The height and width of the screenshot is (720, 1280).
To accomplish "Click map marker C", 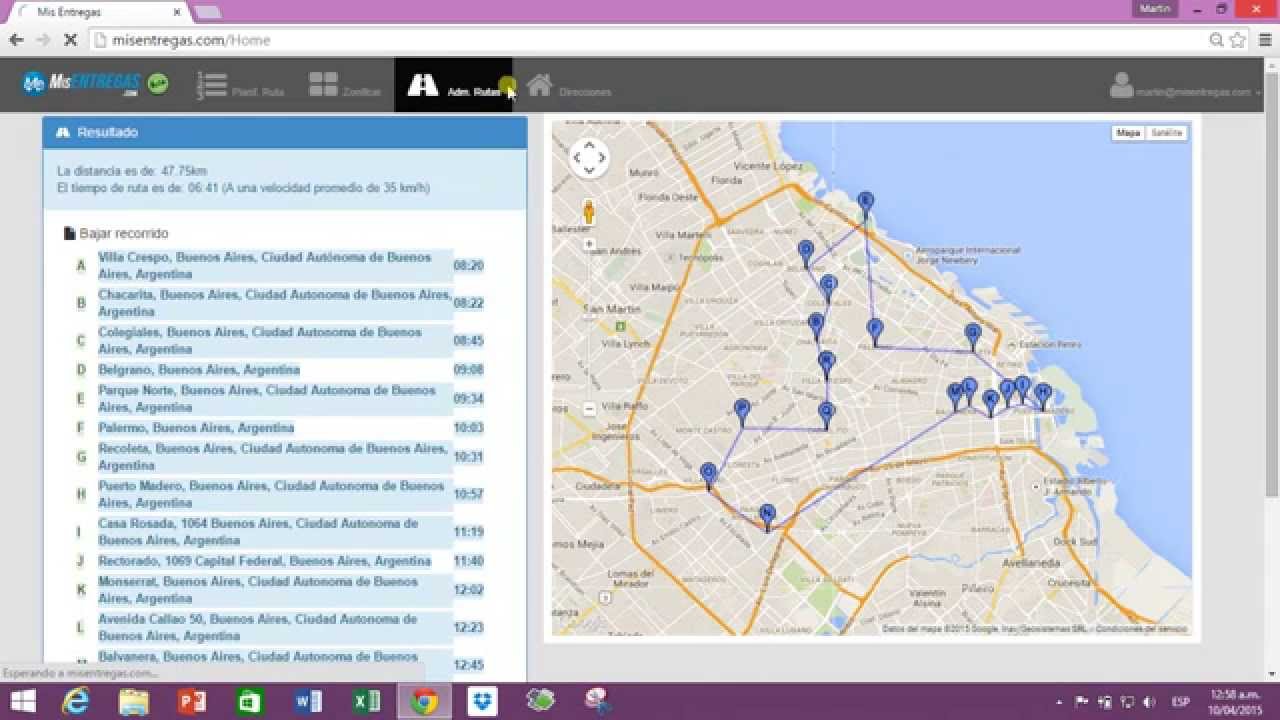I will point(828,288).
